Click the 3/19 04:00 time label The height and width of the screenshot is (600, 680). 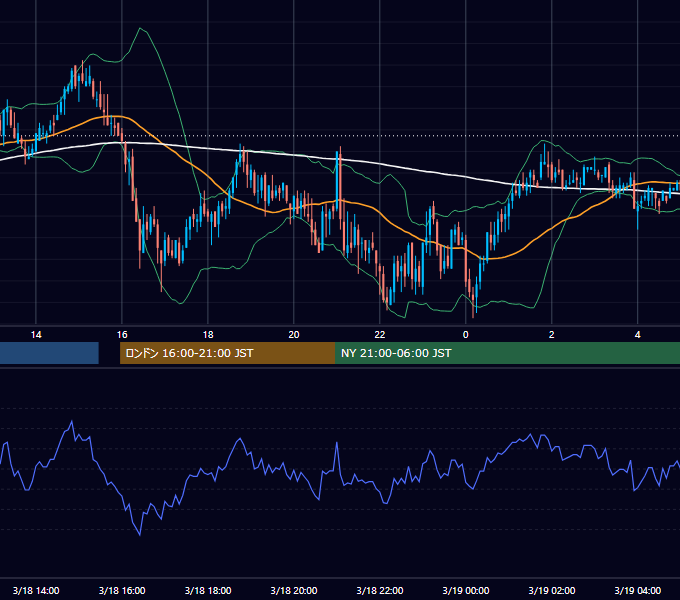coord(637,590)
